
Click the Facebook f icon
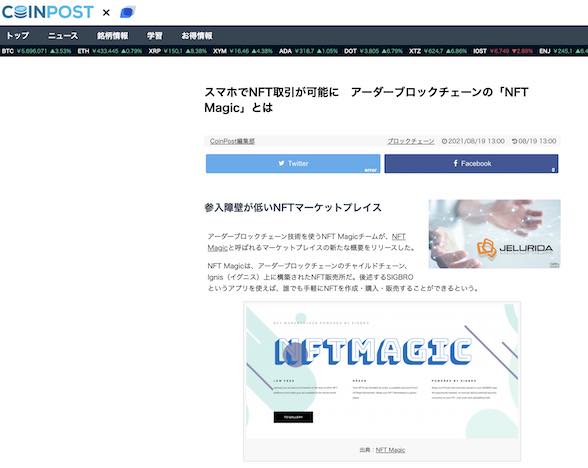(x=456, y=163)
